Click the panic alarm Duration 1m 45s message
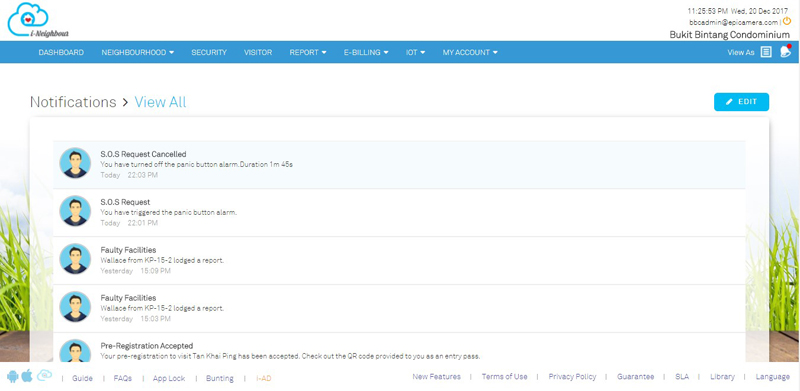This screenshot has height=391, width=800. coord(196,164)
